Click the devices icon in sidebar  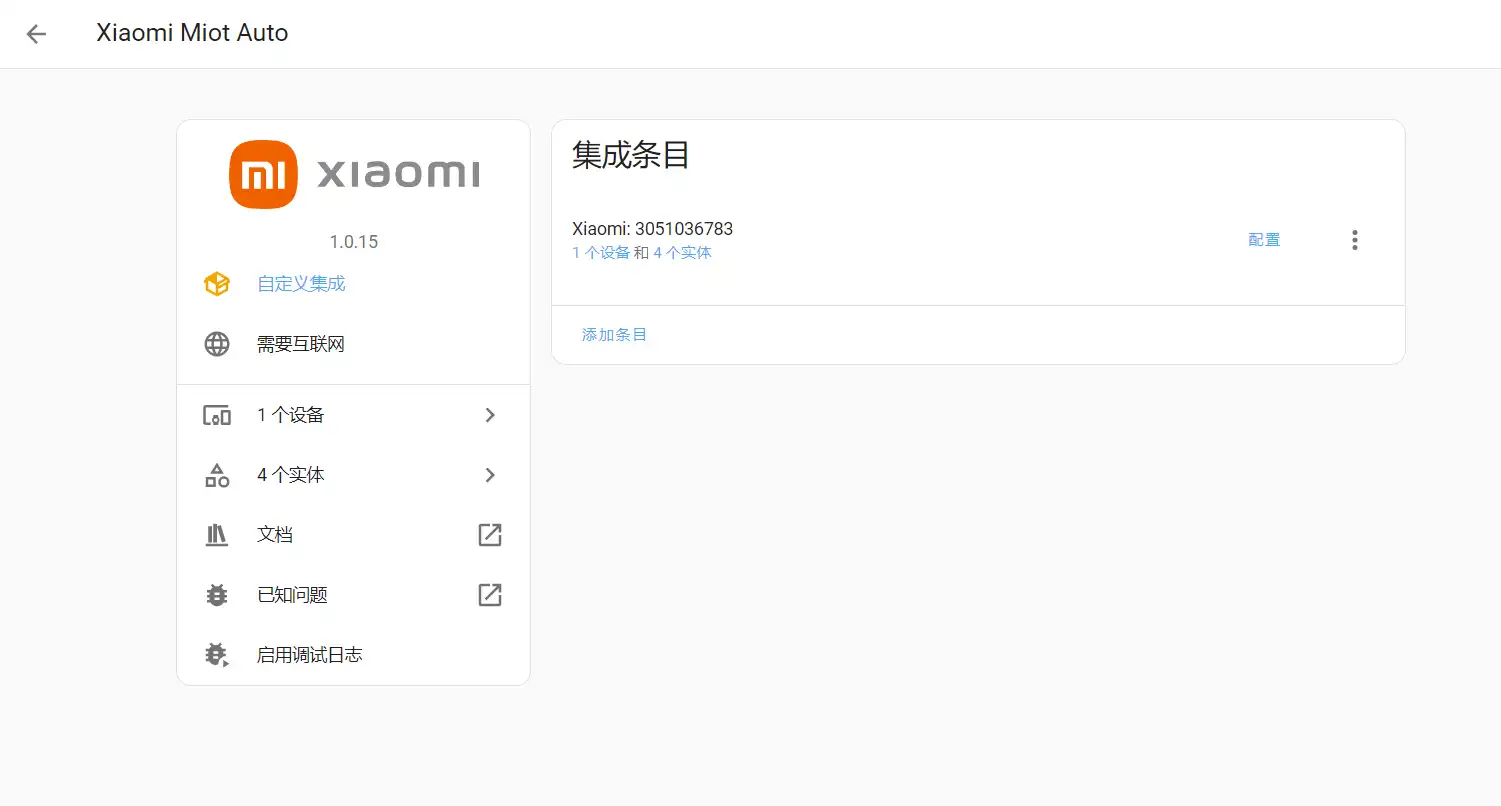[x=217, y=415]
